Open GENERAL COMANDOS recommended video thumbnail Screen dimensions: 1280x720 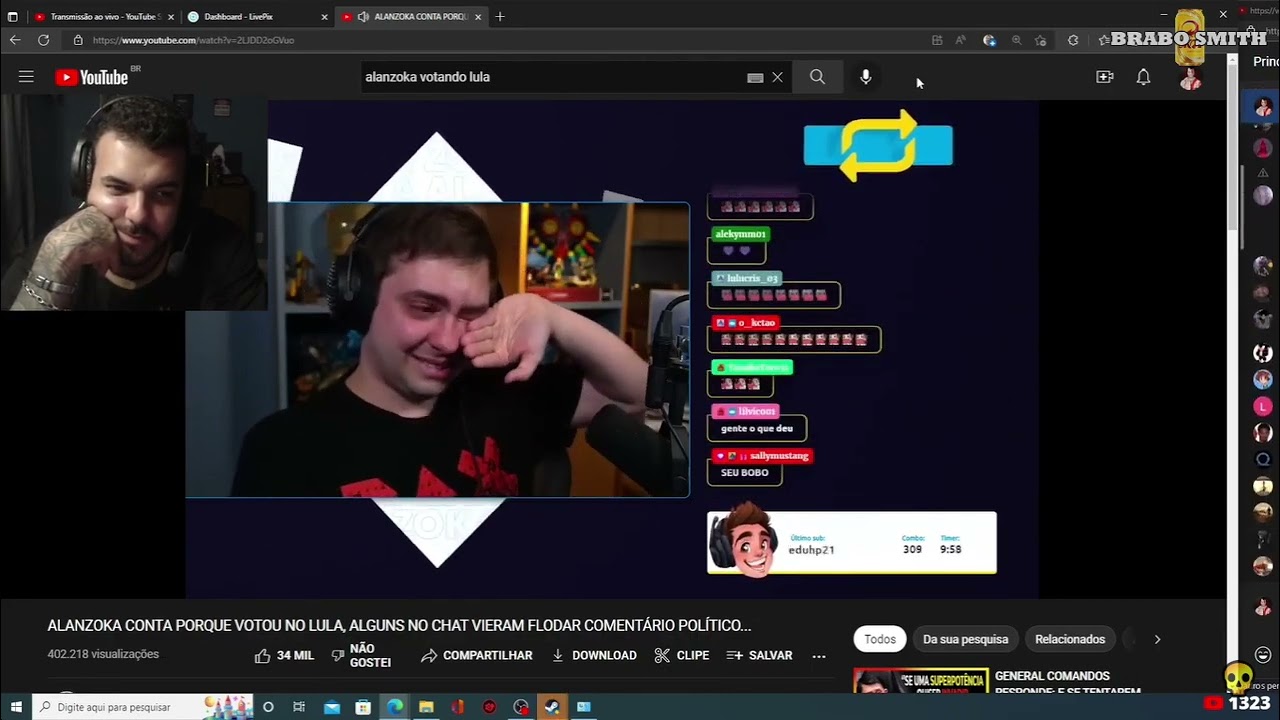click(920, 680)
